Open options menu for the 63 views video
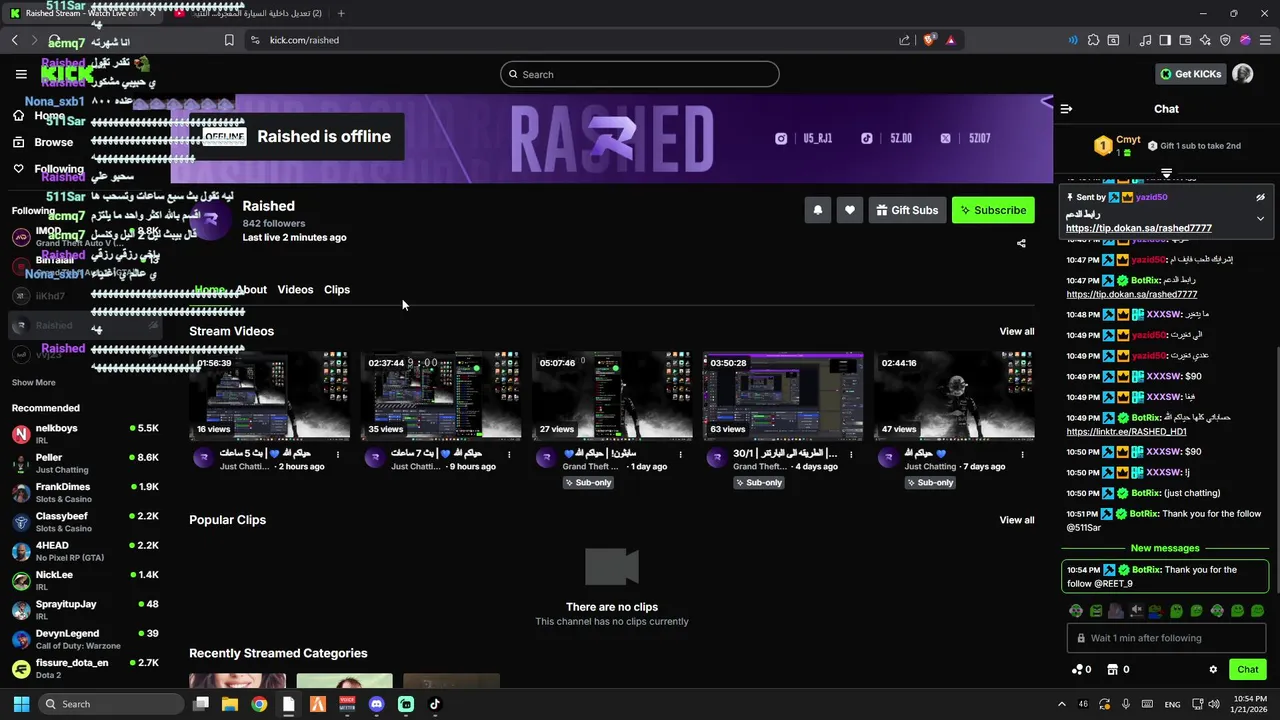Image resolution: width=1280 pixels, height=720 pixels. pyautogui.click(x=851, y=455)
